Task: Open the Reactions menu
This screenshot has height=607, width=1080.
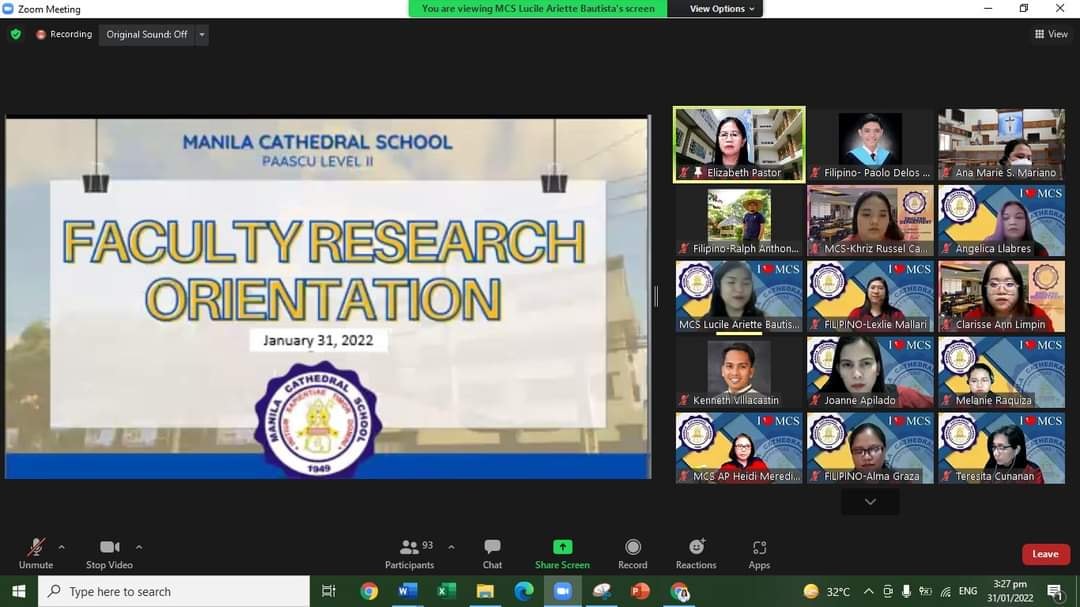Action: [696, 552]
